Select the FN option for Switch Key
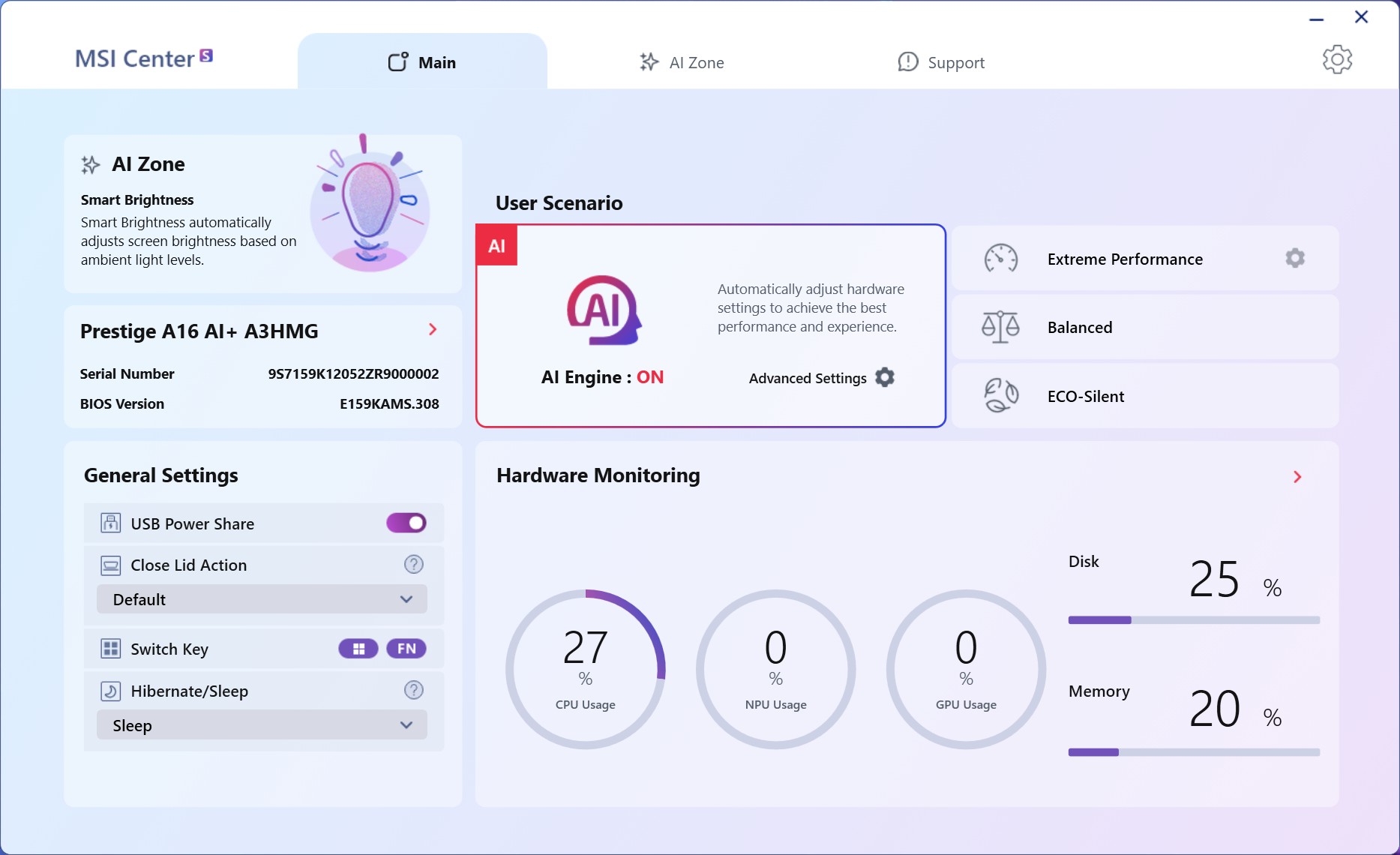1400x855 pixels. coord(406,649)
